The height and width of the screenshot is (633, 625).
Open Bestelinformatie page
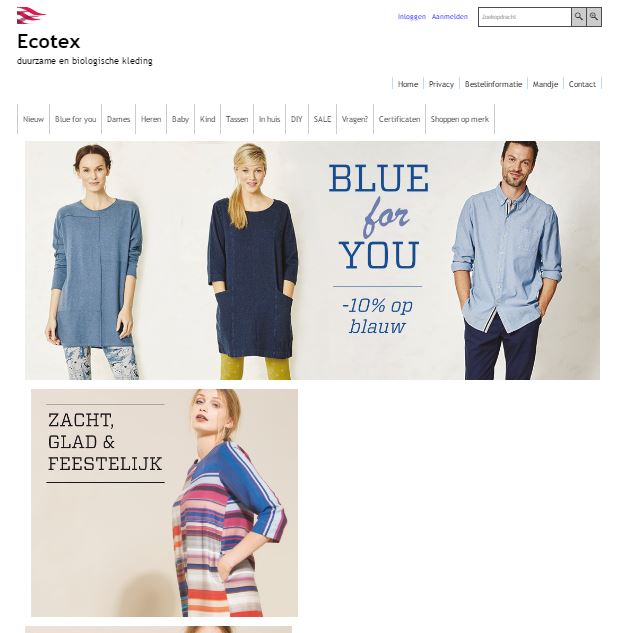coord(493,84)
